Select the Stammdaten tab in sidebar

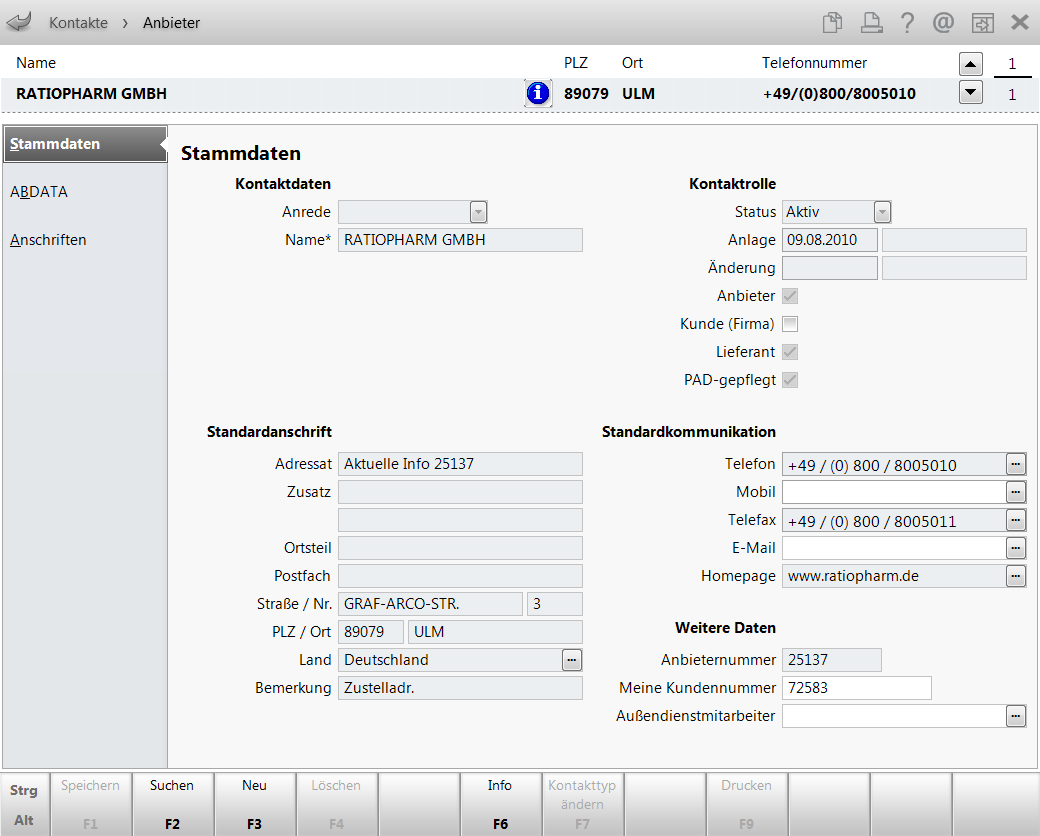point(85,144)
